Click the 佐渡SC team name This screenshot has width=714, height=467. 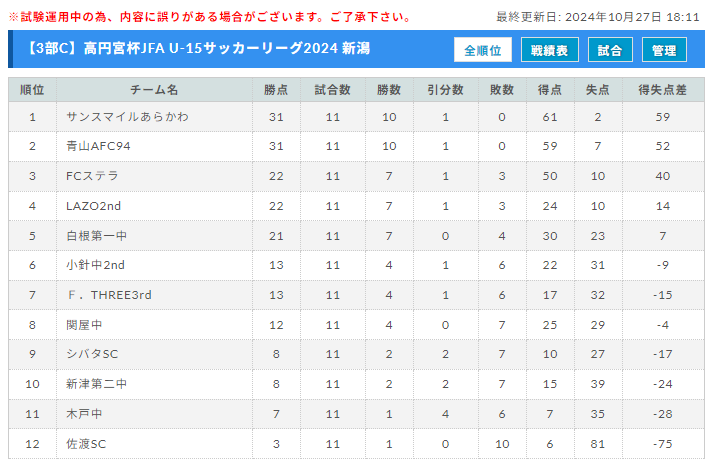click(86, 444)
